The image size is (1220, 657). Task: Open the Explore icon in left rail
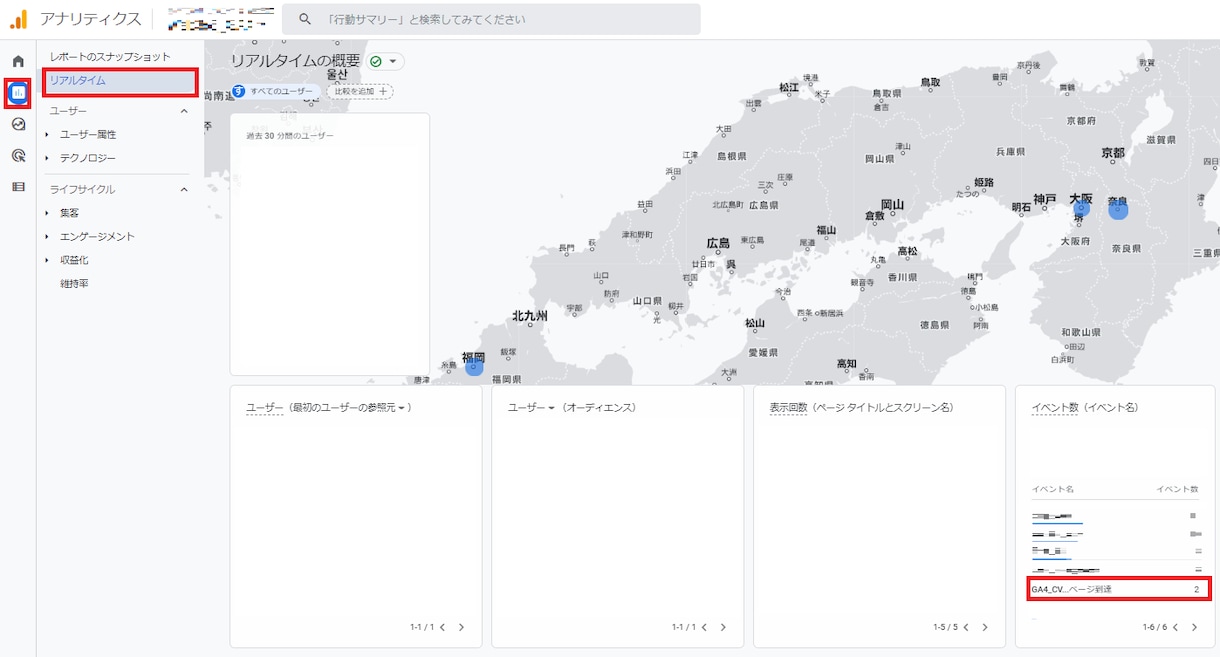[x=18, y=124]
